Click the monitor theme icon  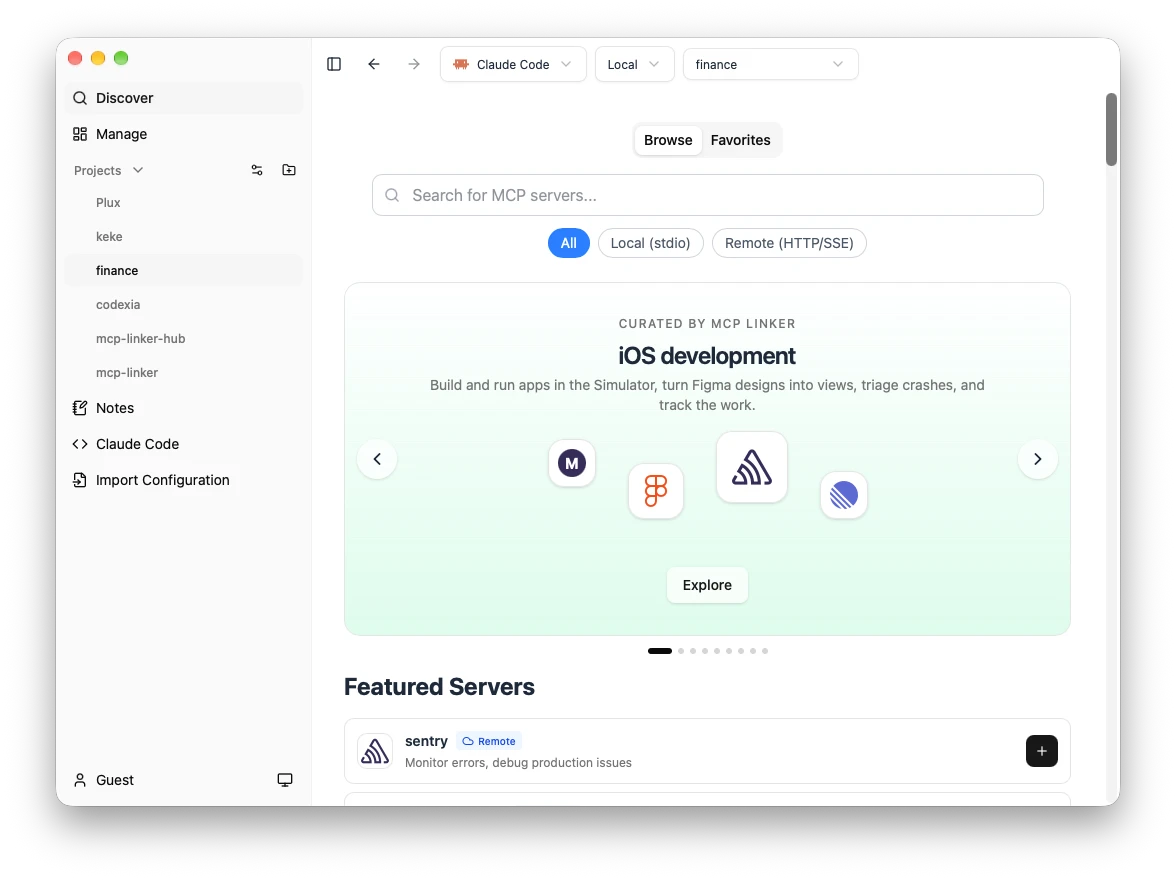(285, 780)
